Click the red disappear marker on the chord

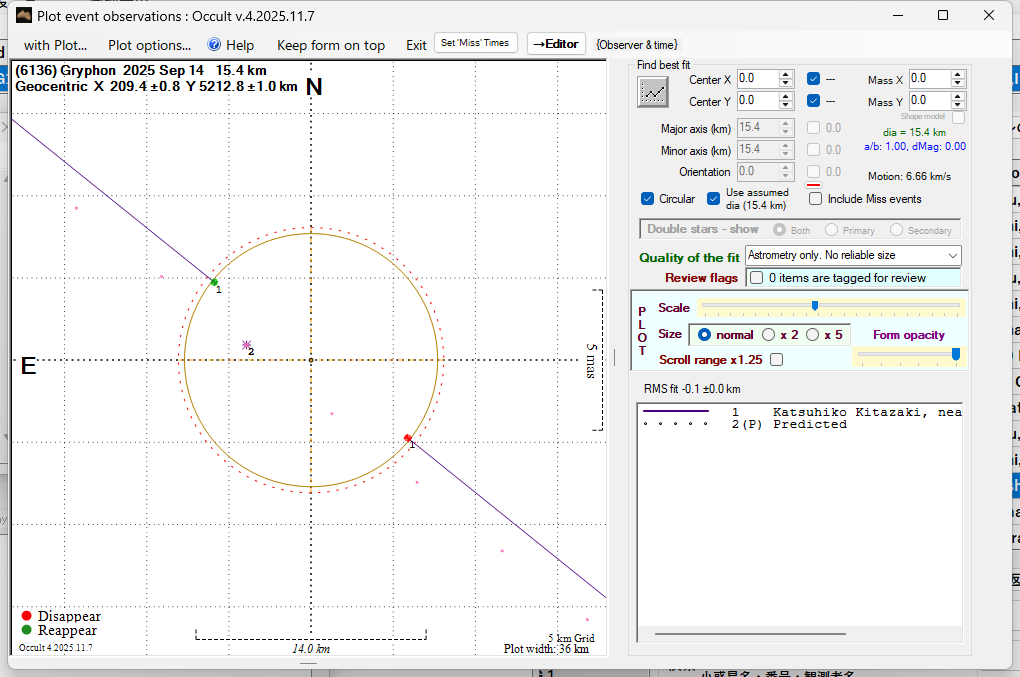(407, 438)
